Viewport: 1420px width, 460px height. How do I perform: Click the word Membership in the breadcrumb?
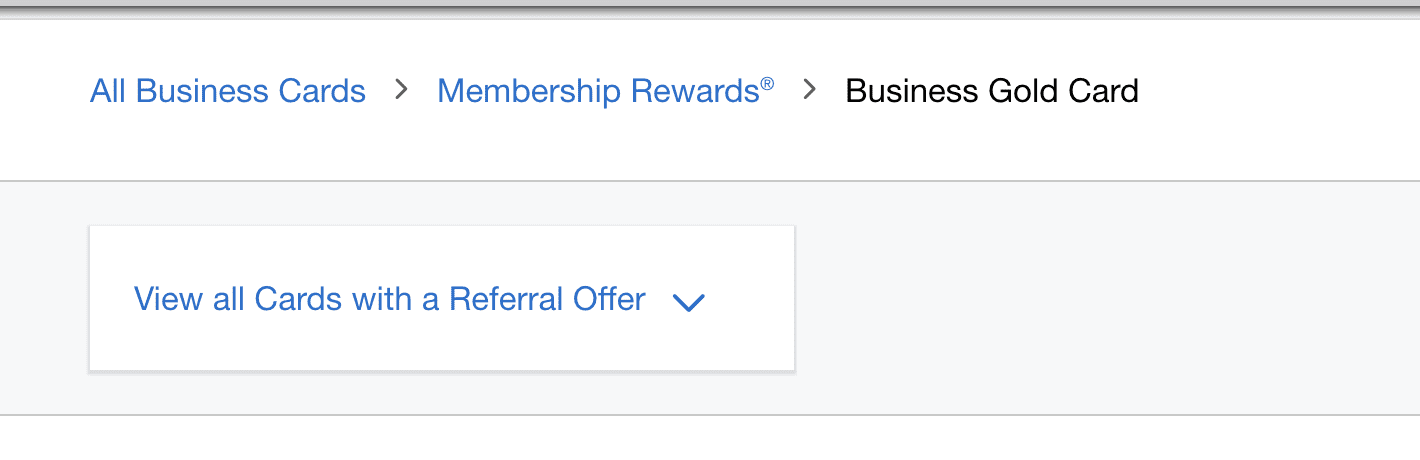click(529, 91)
